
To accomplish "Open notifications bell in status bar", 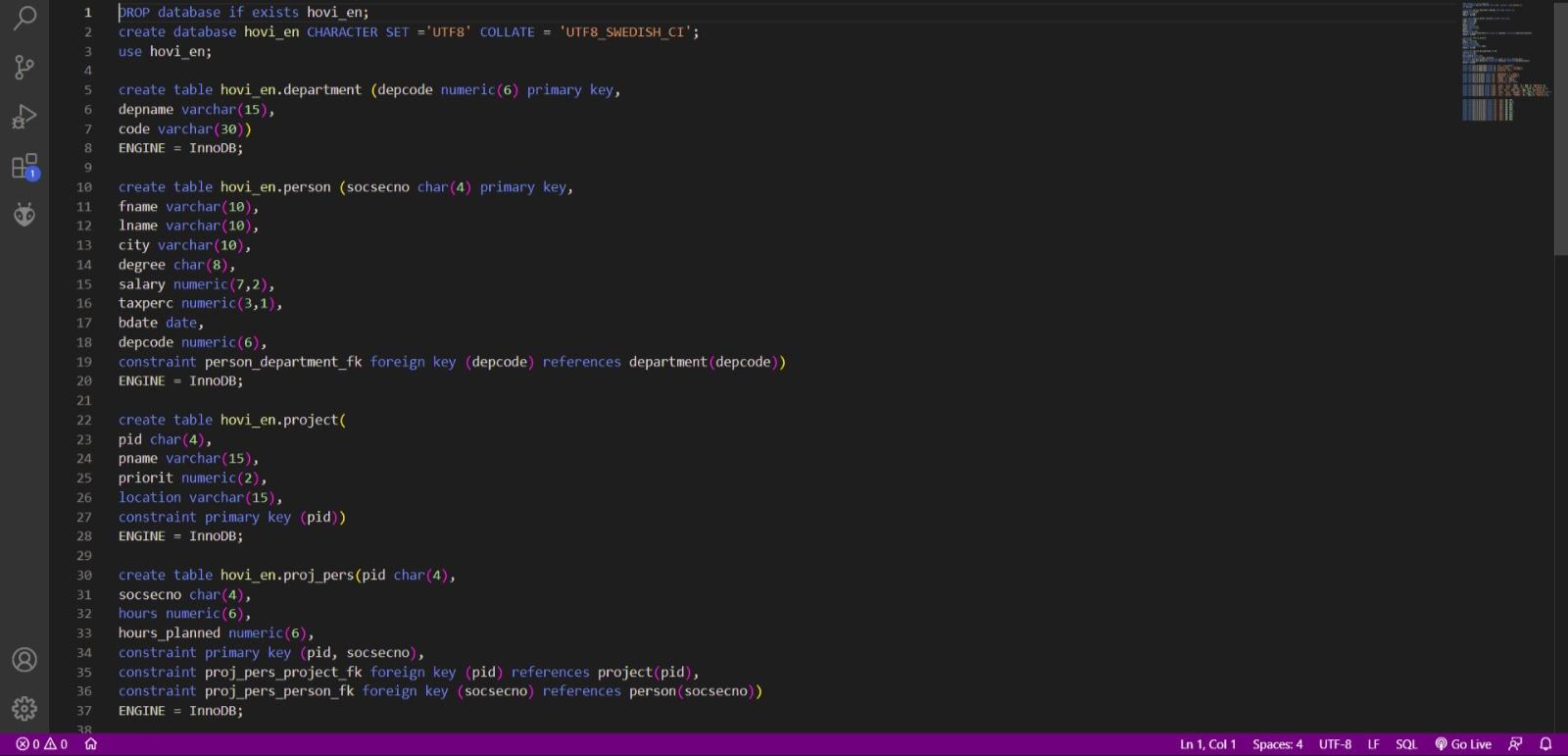I will 1545,744.
